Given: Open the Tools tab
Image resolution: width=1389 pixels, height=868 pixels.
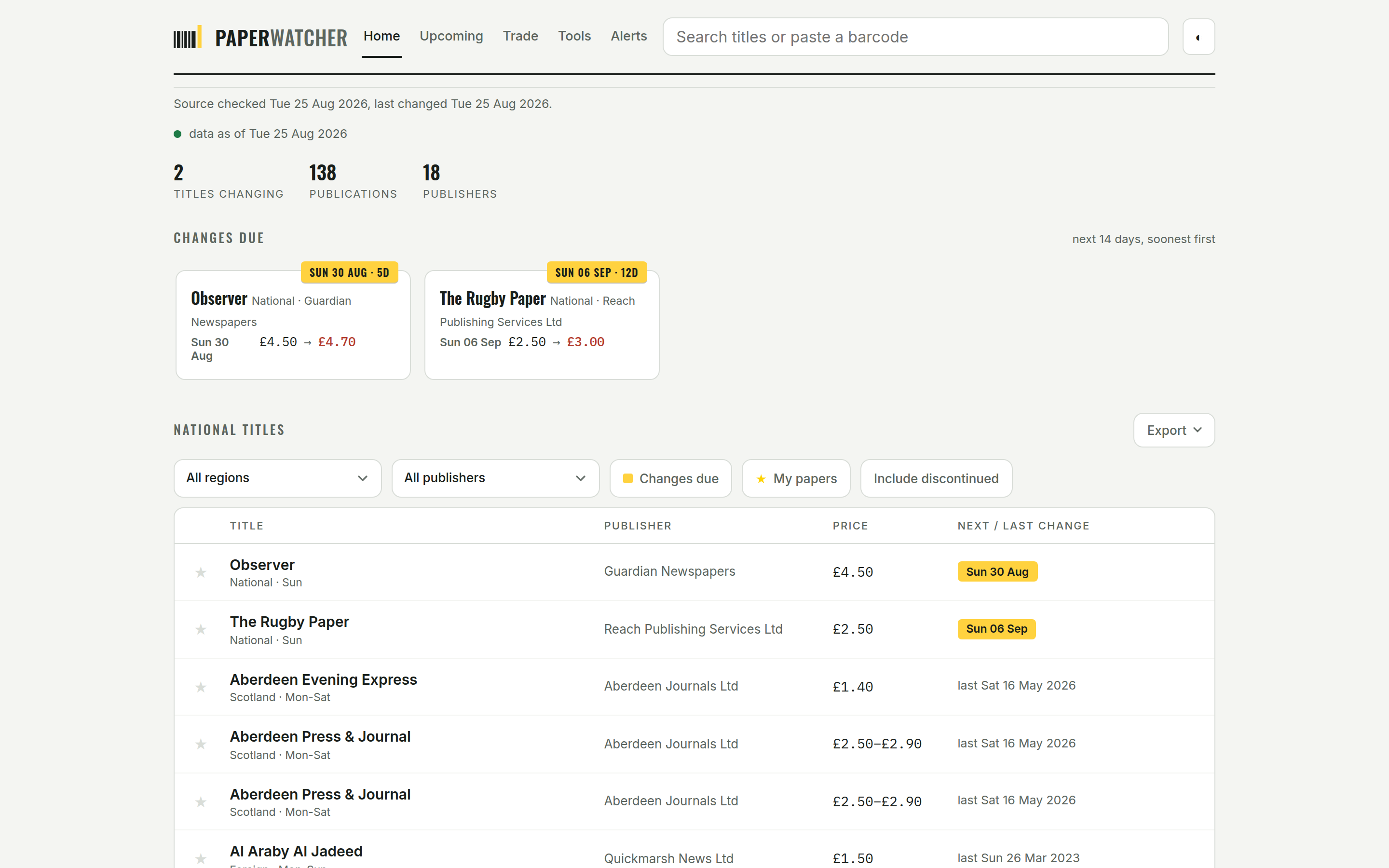Looking at the screenshot, I should (574, 36).
